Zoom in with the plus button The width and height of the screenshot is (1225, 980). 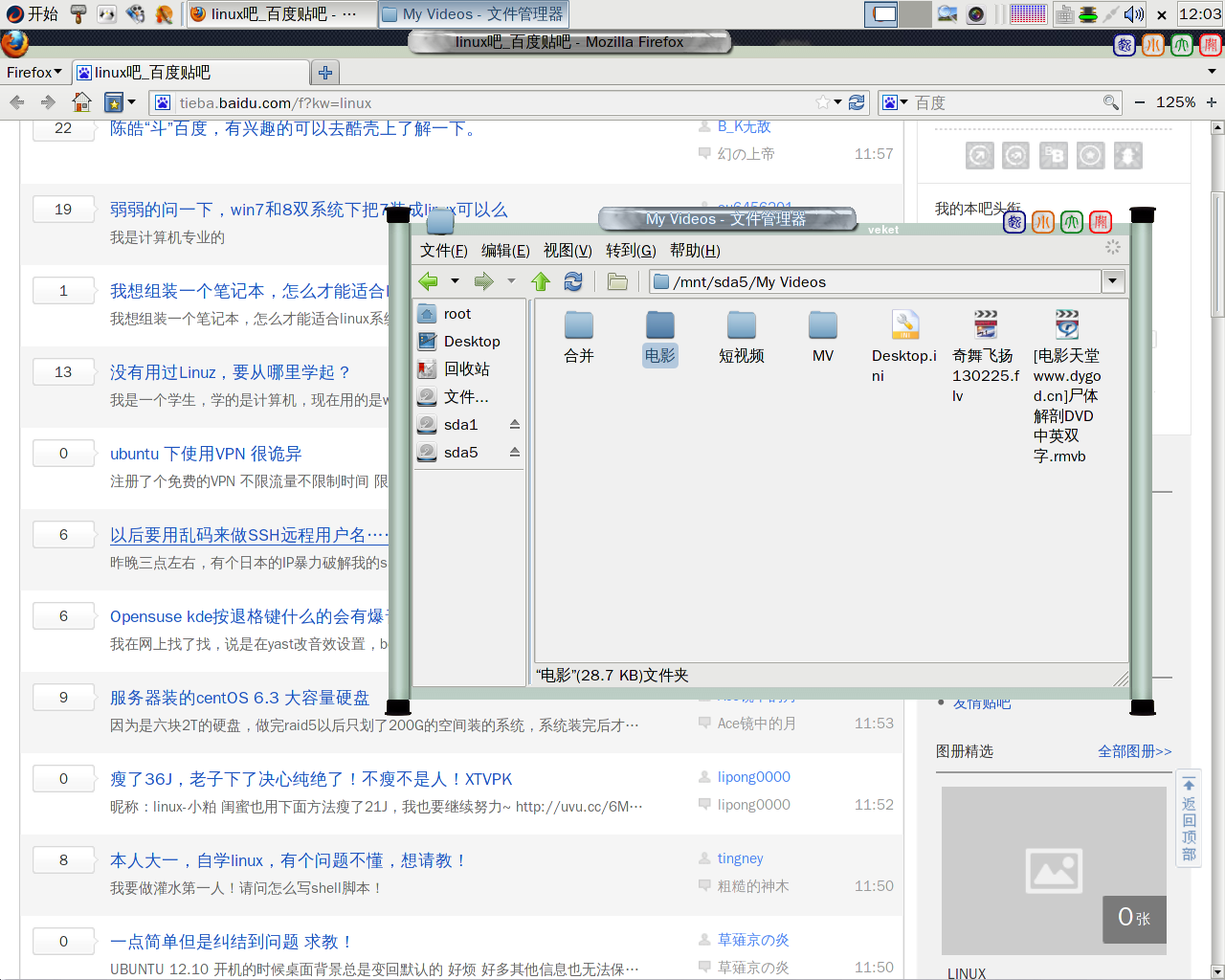pyautogui.click(x=1211, y=102)
